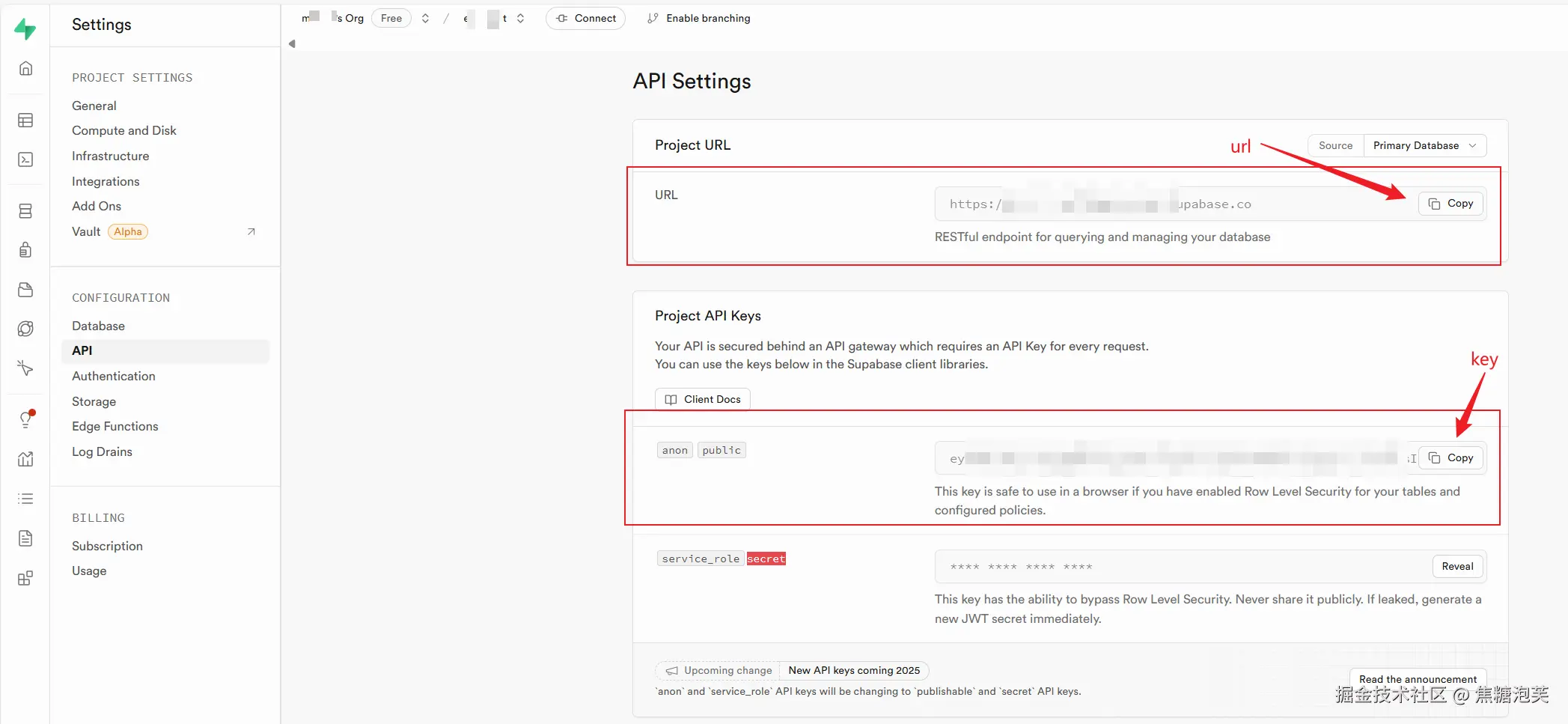
Task: Click Enable branching
Action: 699,18
